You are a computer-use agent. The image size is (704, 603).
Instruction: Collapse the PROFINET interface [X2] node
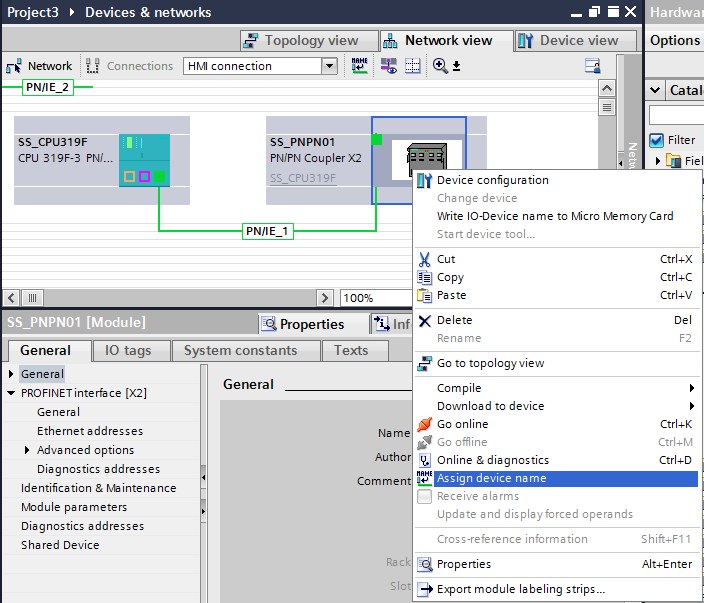(11, 393)
